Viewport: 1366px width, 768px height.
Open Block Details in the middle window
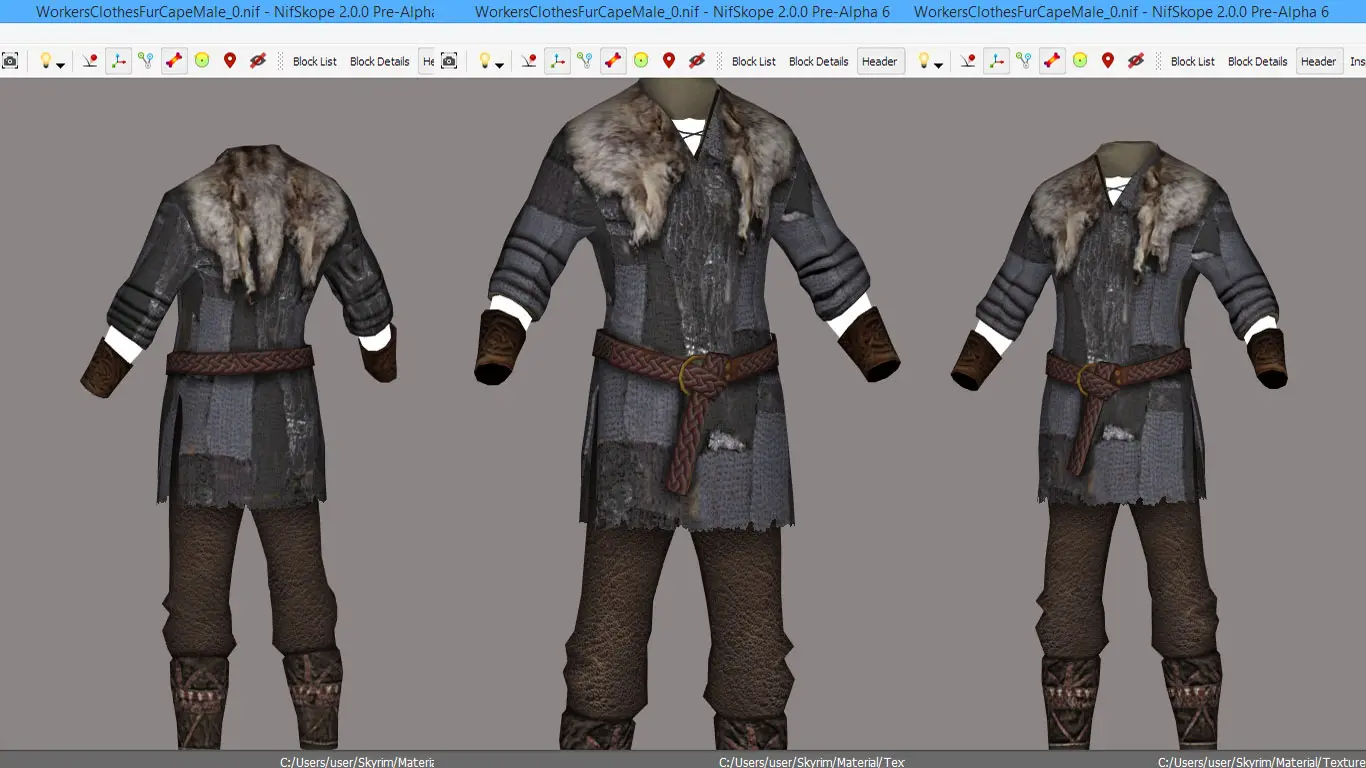point(818,61)
